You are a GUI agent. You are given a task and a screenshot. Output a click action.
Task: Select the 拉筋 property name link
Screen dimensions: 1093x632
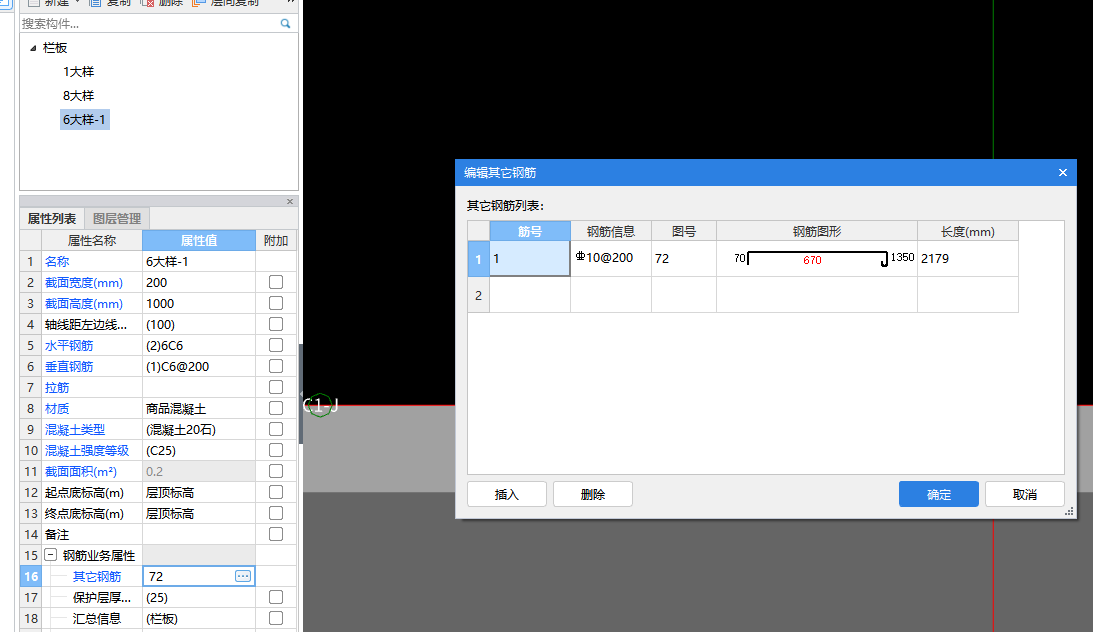(57, 387)
